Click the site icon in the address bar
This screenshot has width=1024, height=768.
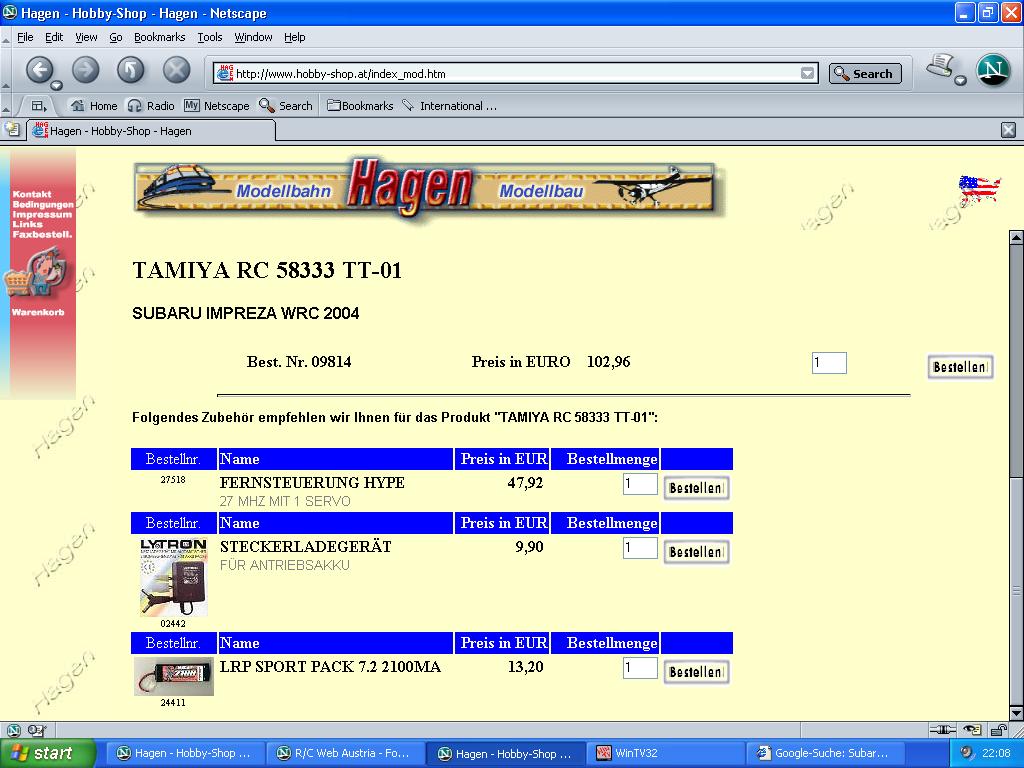(225, 72)
